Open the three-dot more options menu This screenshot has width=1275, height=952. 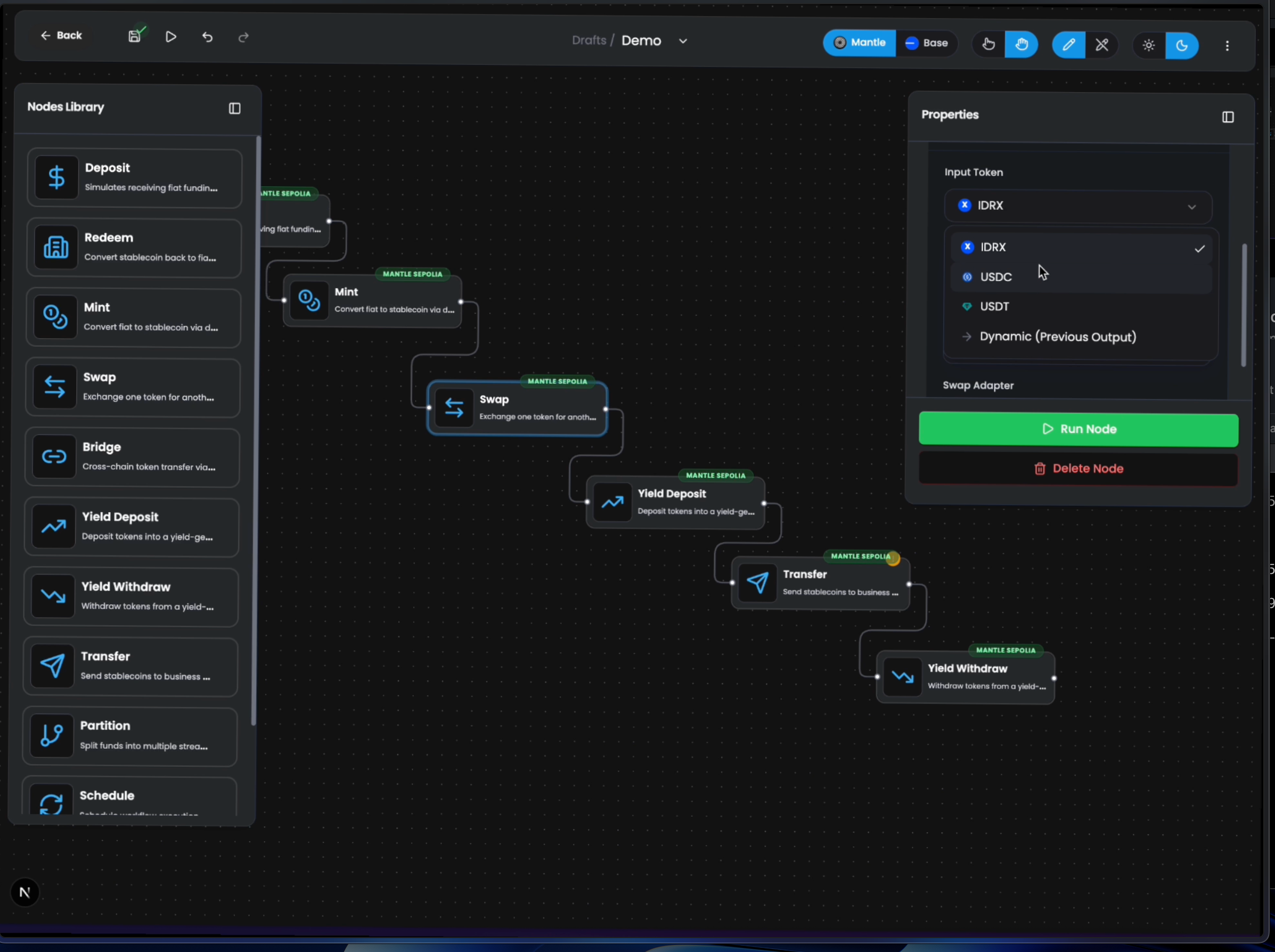pos(1227,46)
